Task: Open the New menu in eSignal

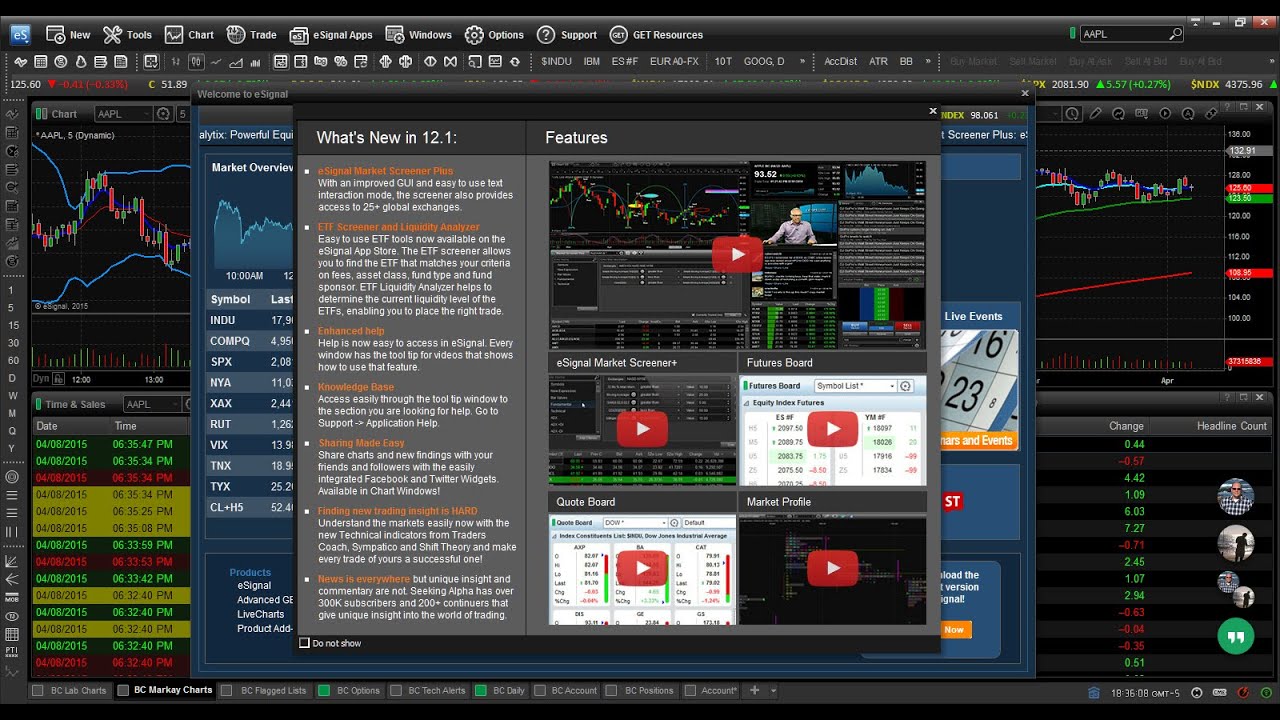Action: point(68,35)
